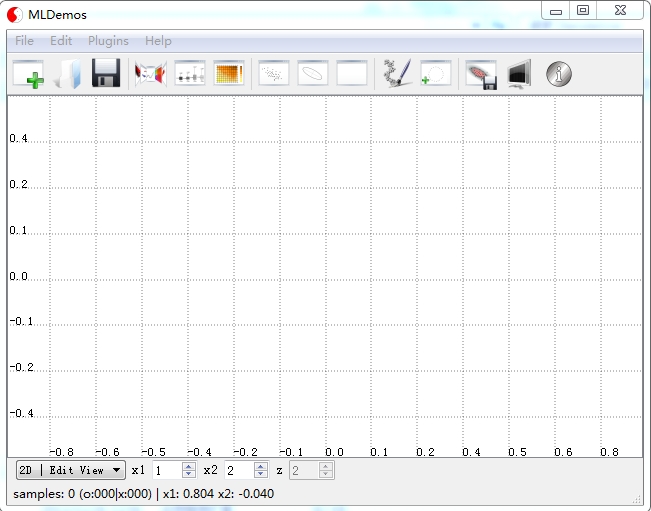Close the MLDemos window
651x511 pixels.
pyautogui.click(x=620, y=11)
